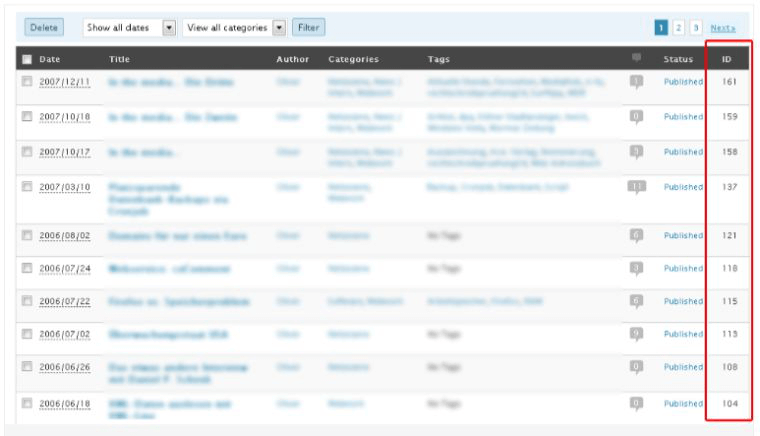Tick the checkbox for the 2007/12/11 post

click(27, 82)
